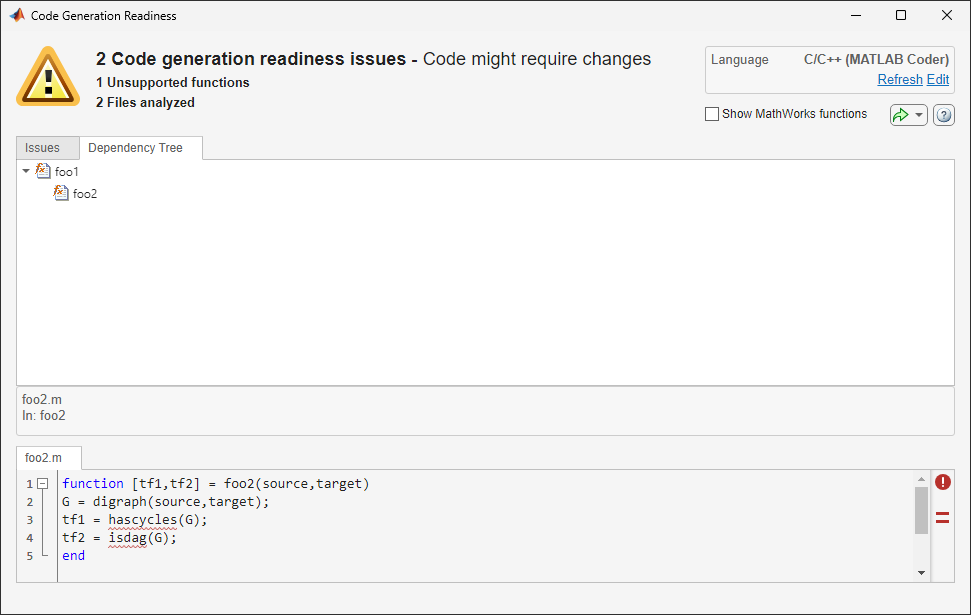Image resolution: width=971 pixels, height=615 pixels.
Task: Open the Help question mark icon
Action: (943, 114)
